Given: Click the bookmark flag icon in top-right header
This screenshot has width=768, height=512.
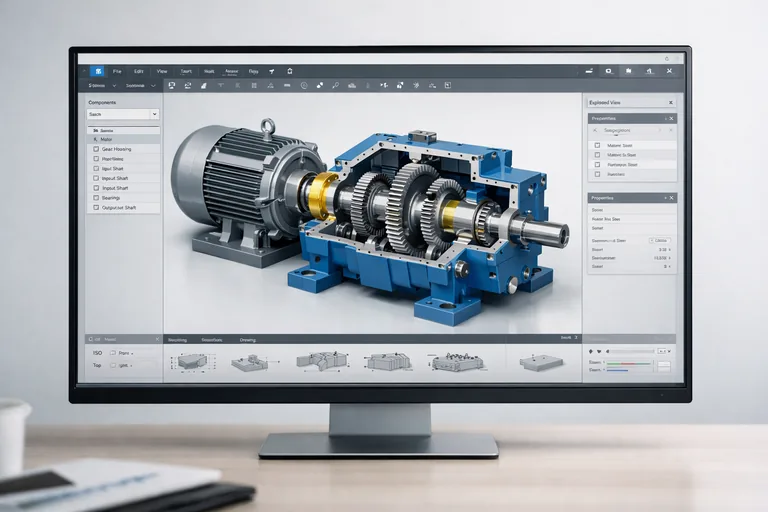Looking at the screenshot, I should tap(628, 71).
